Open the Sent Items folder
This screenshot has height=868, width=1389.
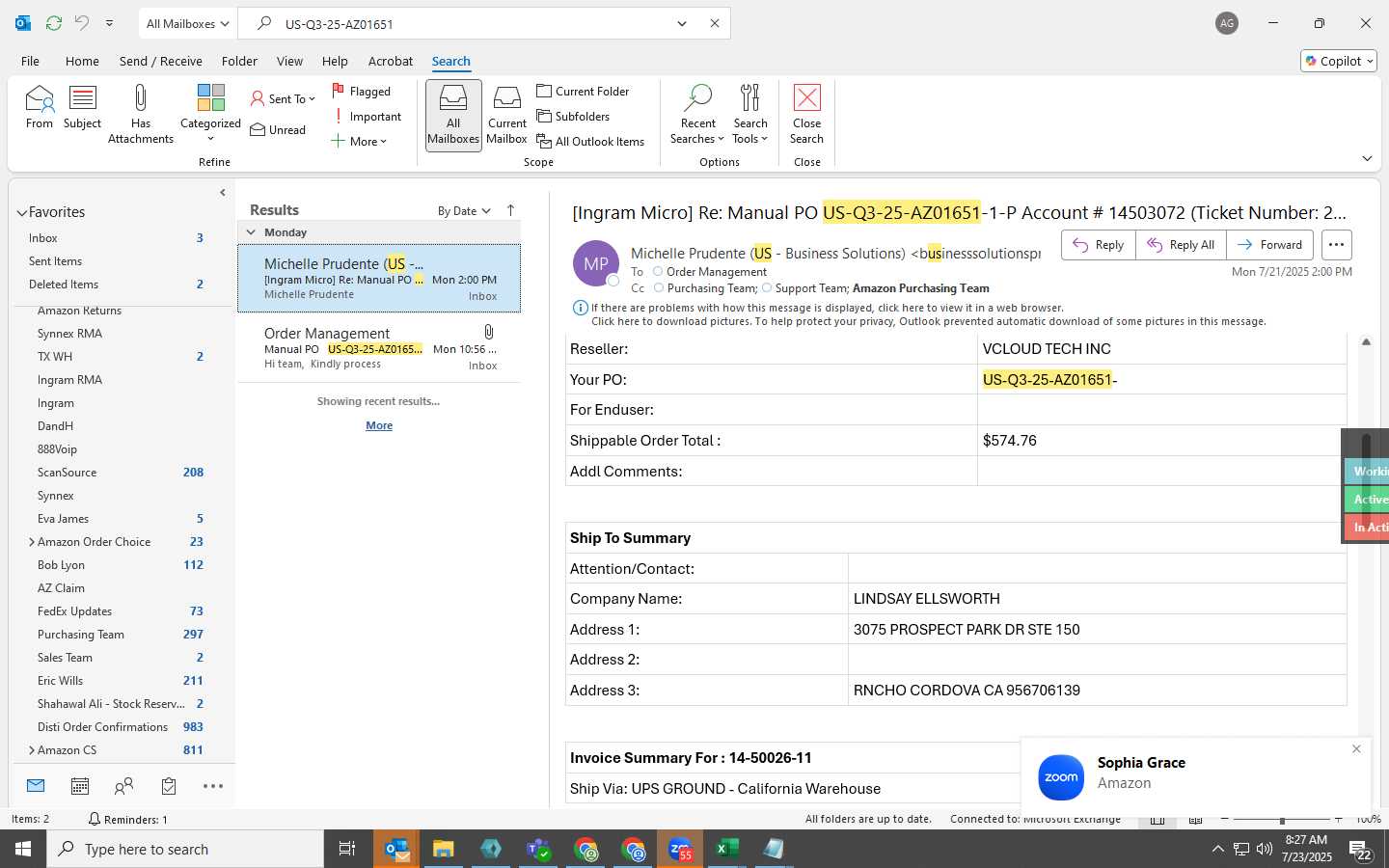point(55,261)
